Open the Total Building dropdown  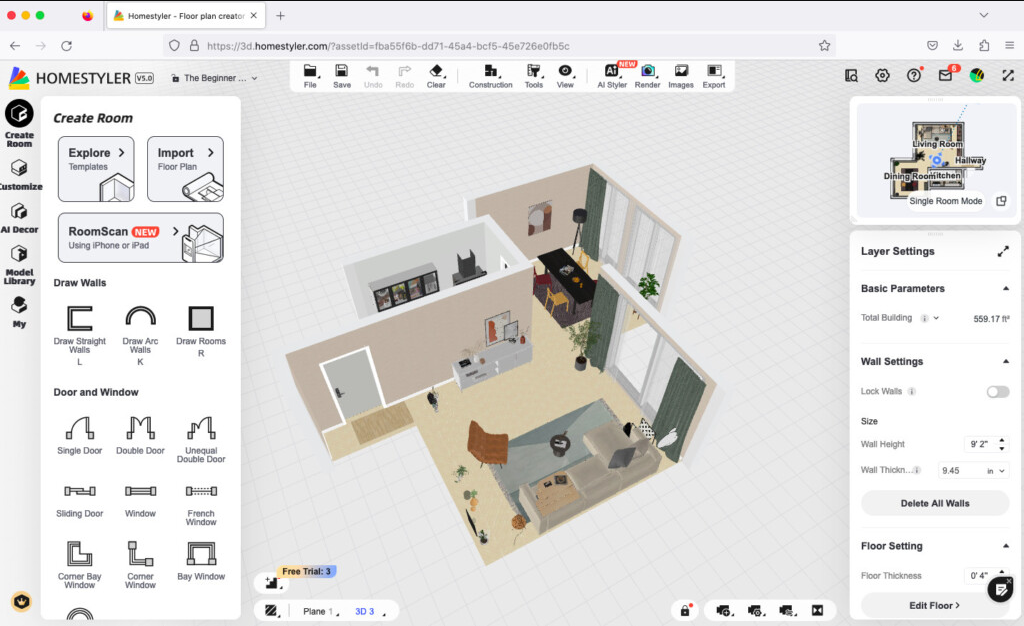click(936, 318)
